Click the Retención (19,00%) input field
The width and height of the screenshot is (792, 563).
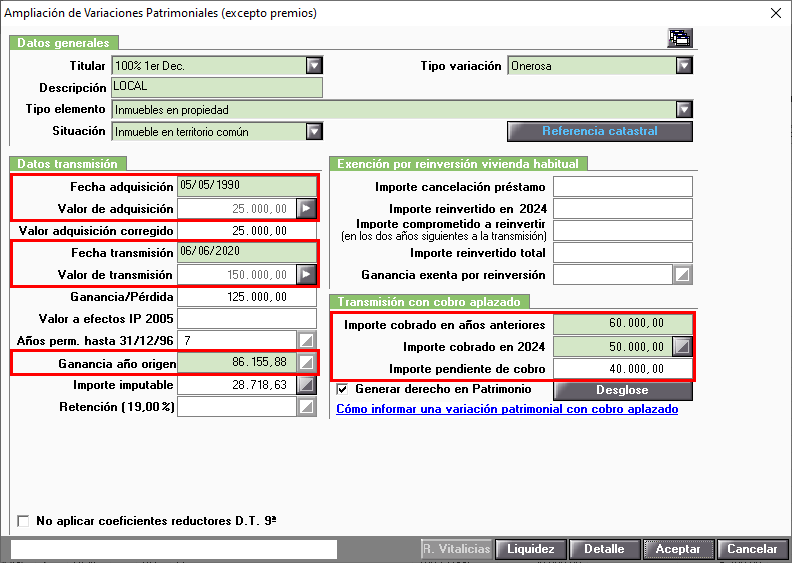click(x=237, y=407)
